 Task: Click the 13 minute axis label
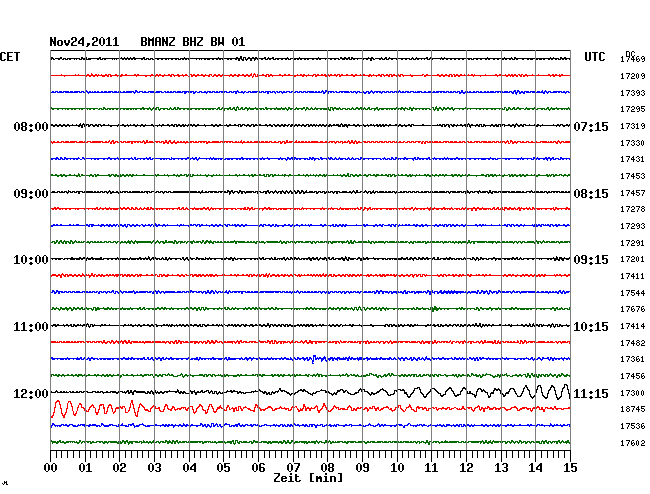[x=501, y=468]
